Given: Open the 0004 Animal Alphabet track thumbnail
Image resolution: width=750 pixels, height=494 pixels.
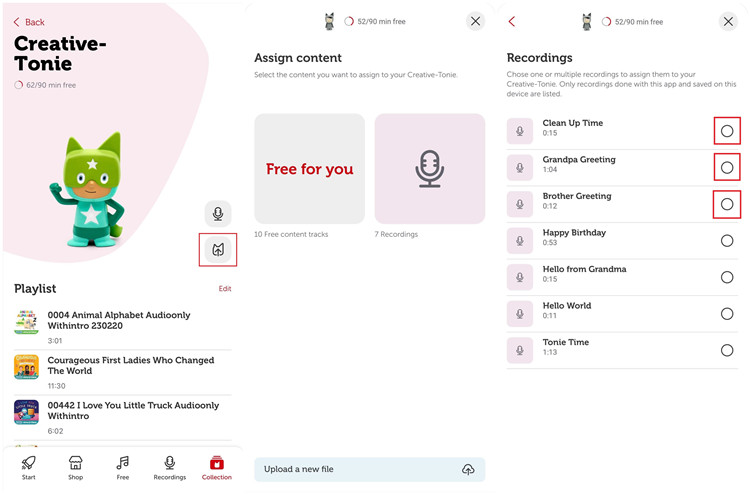Looking at the screenshot, I should [27, 322].
